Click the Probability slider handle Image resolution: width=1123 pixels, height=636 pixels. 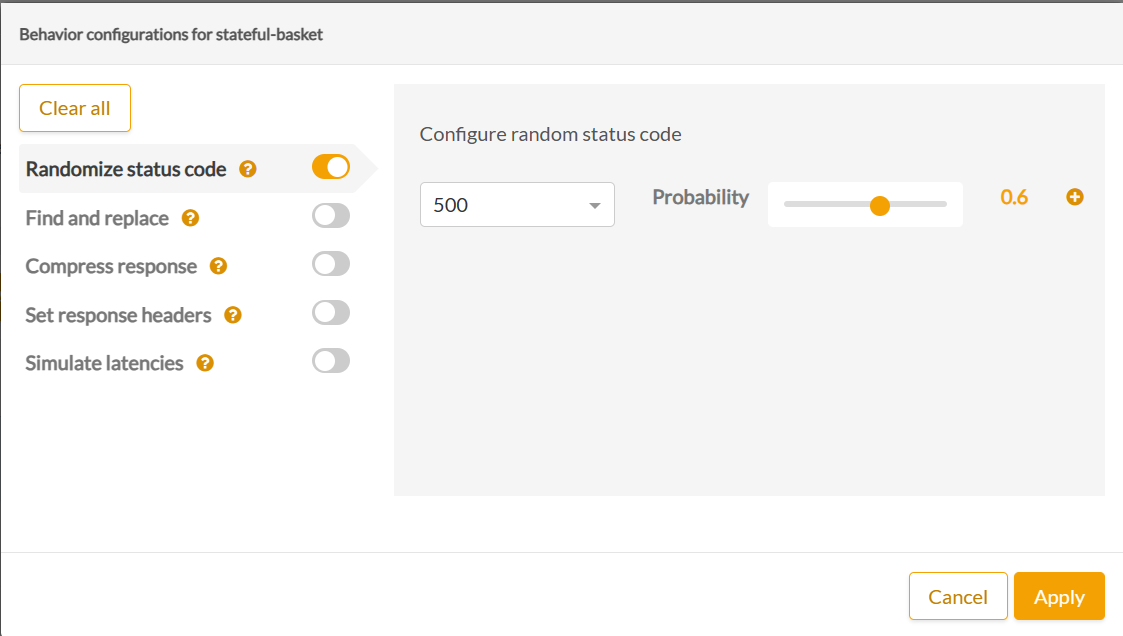point(880,206)
